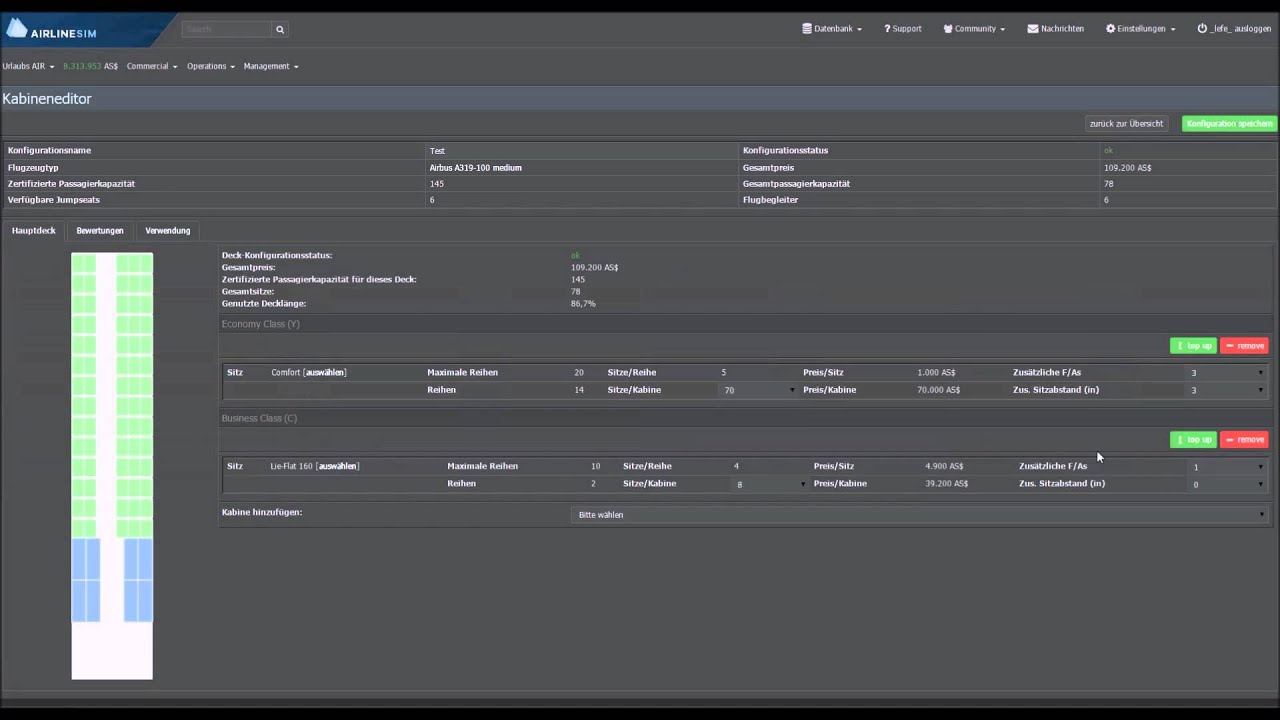This screenshot has width=1280, height=720.
Task: Click top up for Business Class
Action: pos(1193,440)
